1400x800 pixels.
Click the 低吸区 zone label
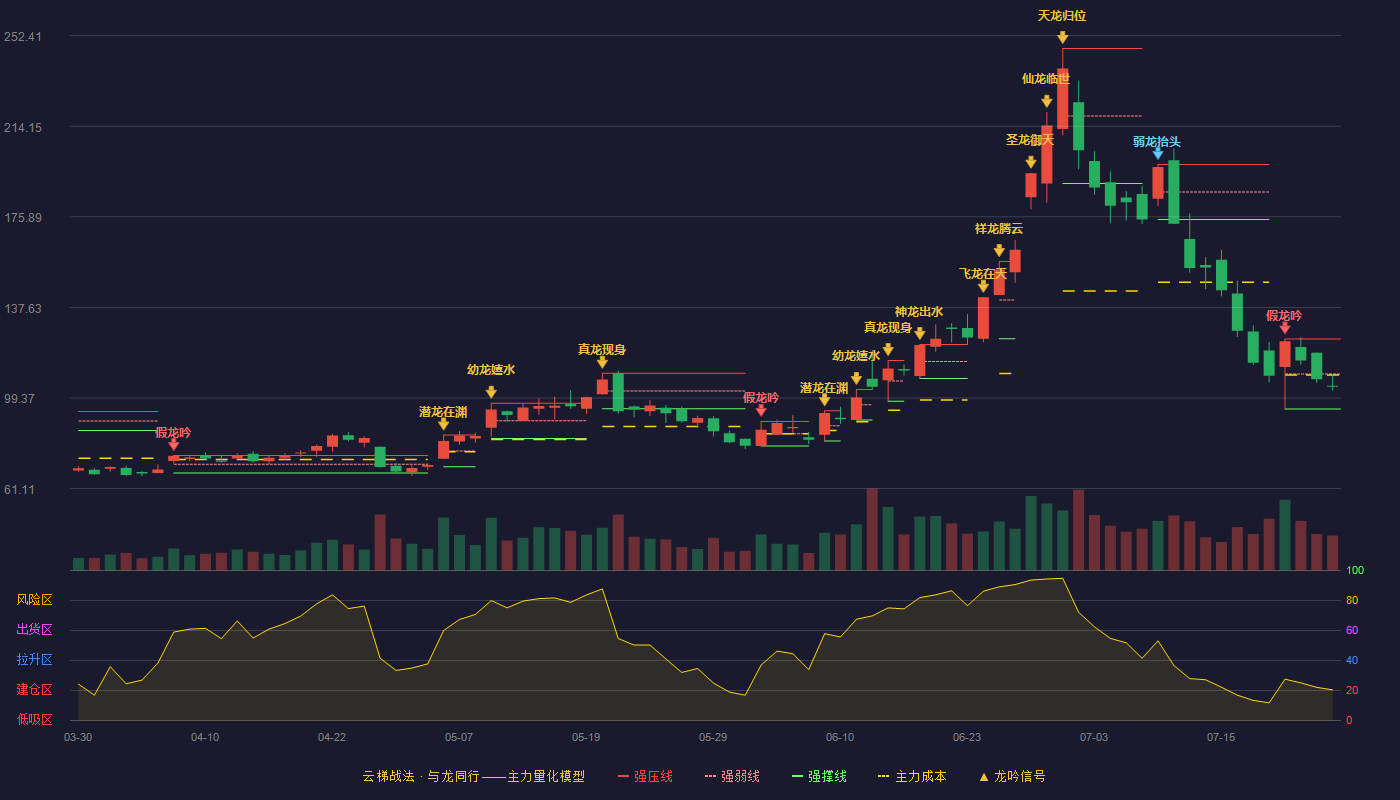(34, 719)
